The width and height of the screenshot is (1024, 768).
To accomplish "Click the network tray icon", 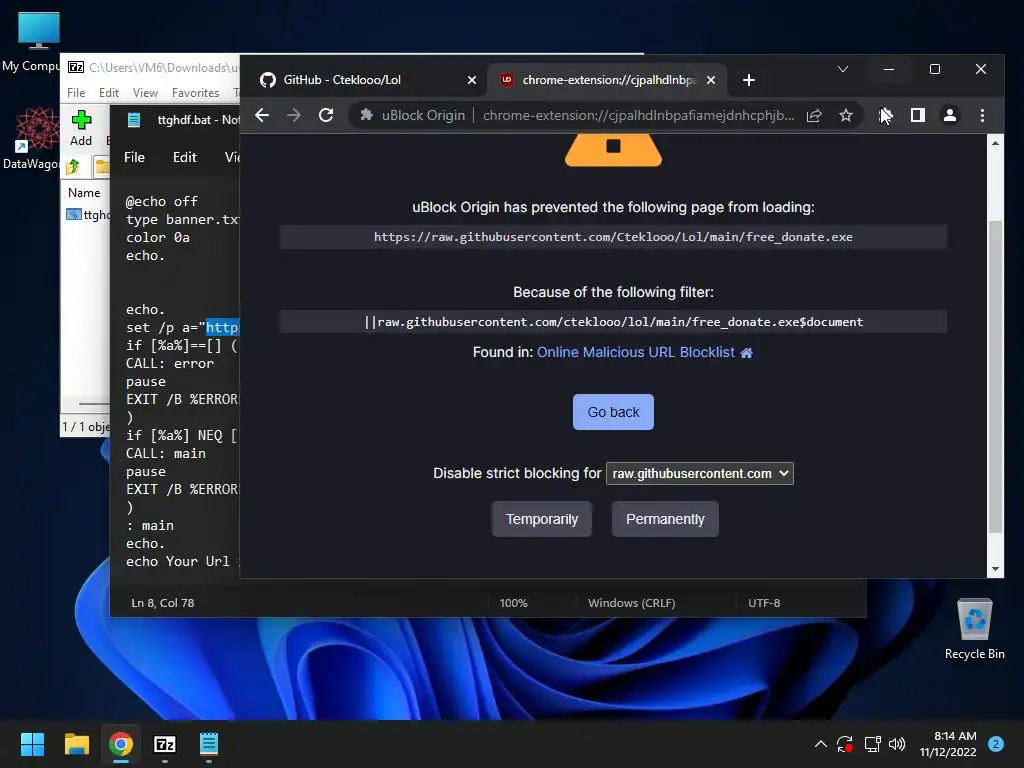I will pos(872,744).
